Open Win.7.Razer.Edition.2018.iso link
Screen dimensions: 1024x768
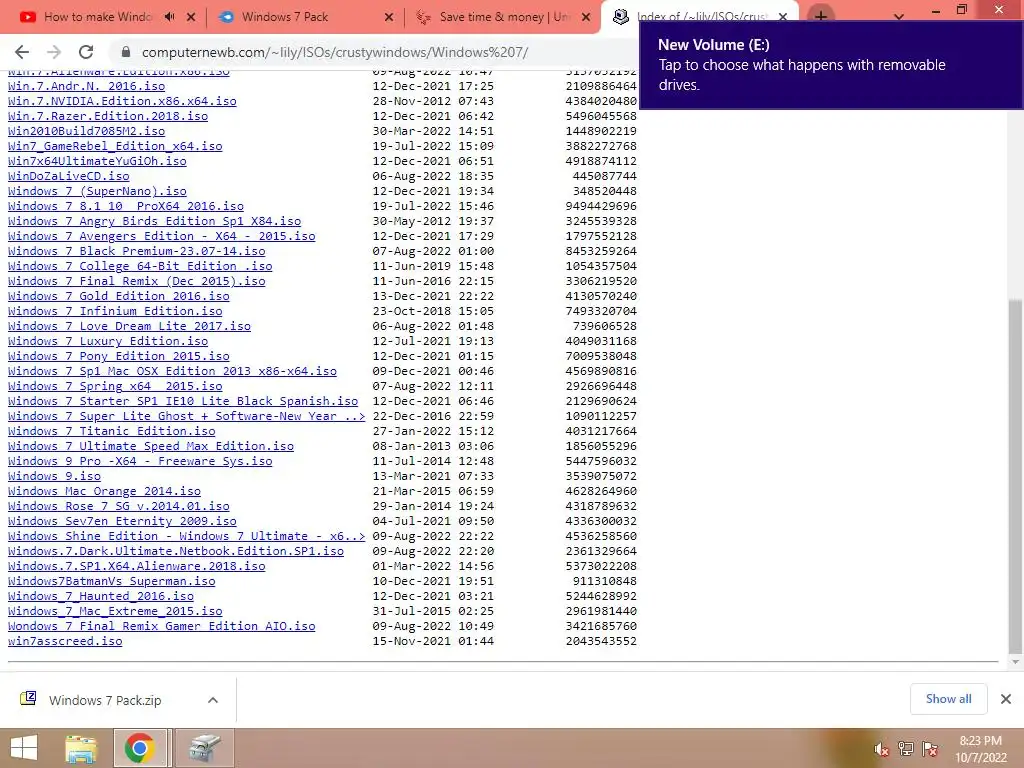tap(108, 116)
